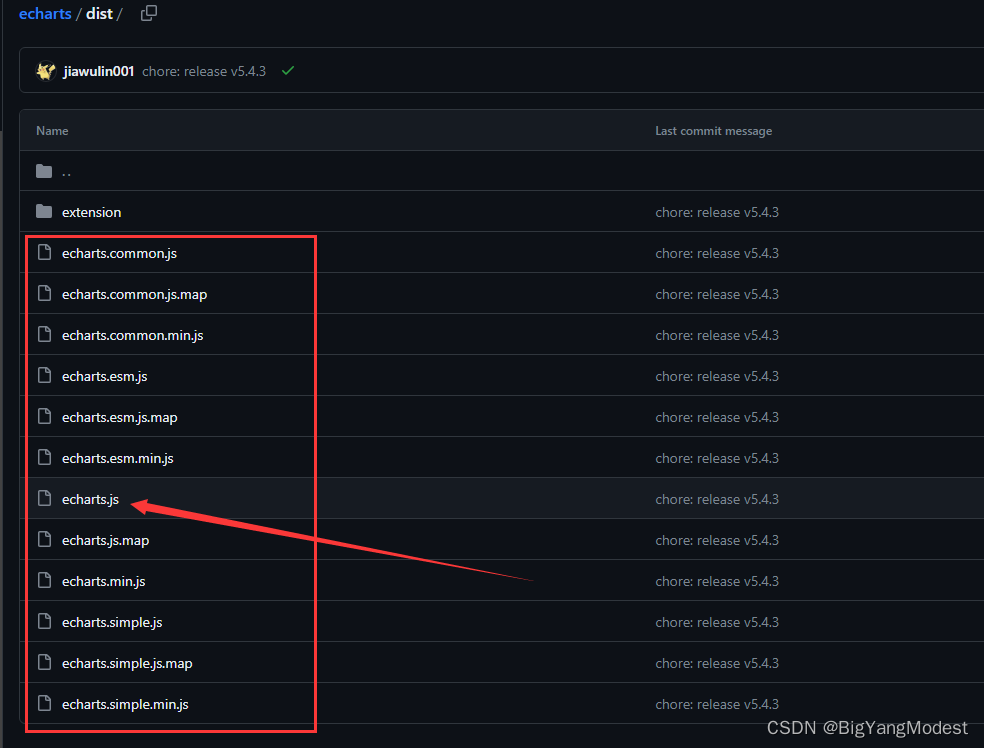Click the extension folder icon
The image size is (984, 748).
coord(44,211)
